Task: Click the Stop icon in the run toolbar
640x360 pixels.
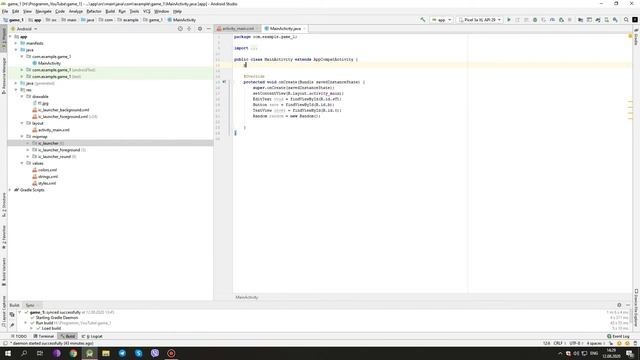Action: [570, 20]
